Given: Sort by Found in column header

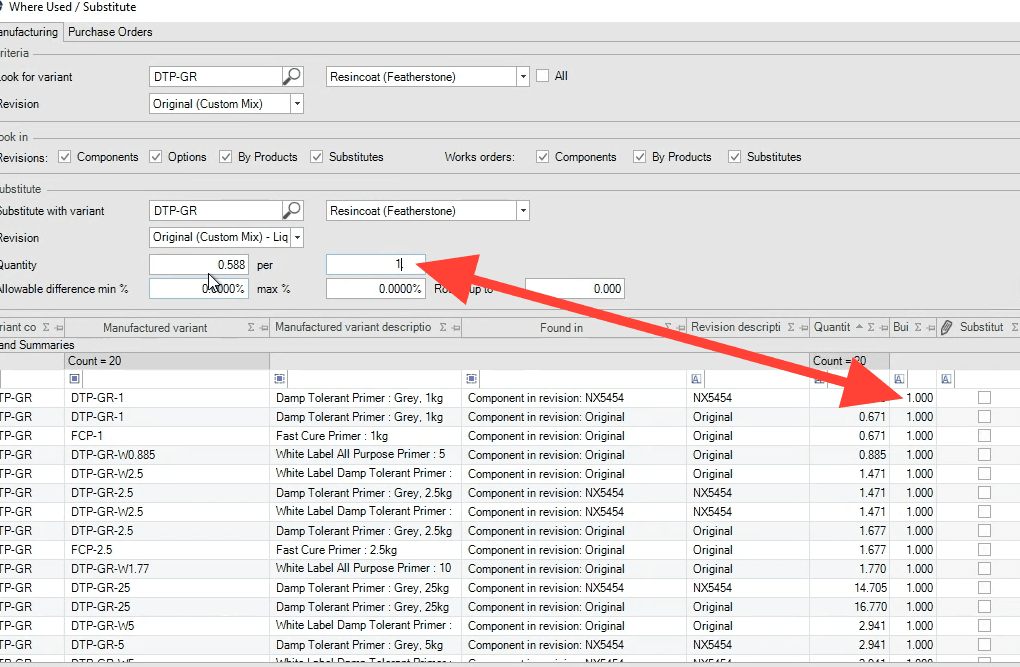Looking at the screenshot, I should (561, 328).
